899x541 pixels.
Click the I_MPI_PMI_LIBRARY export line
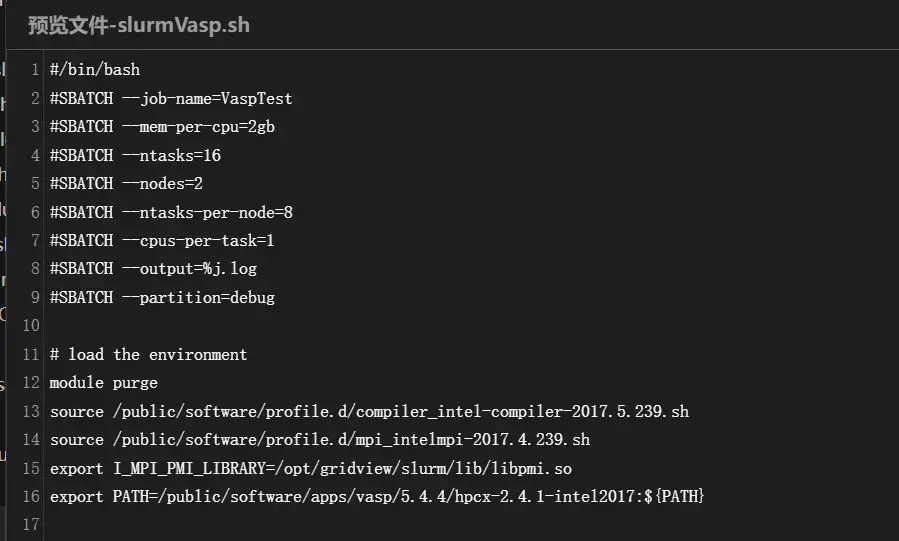tap(311, 468)
